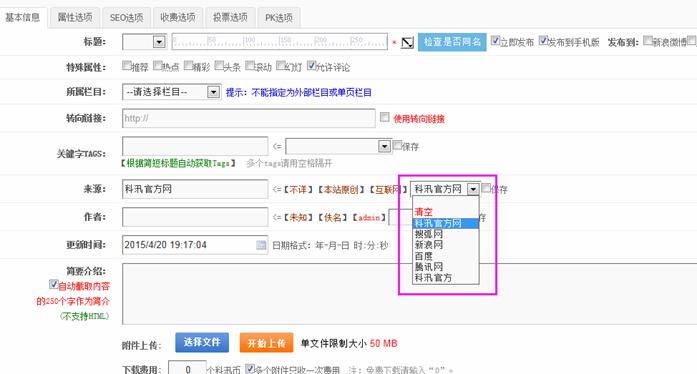Collapse the source dropdown via its arrow

point(473,189)
